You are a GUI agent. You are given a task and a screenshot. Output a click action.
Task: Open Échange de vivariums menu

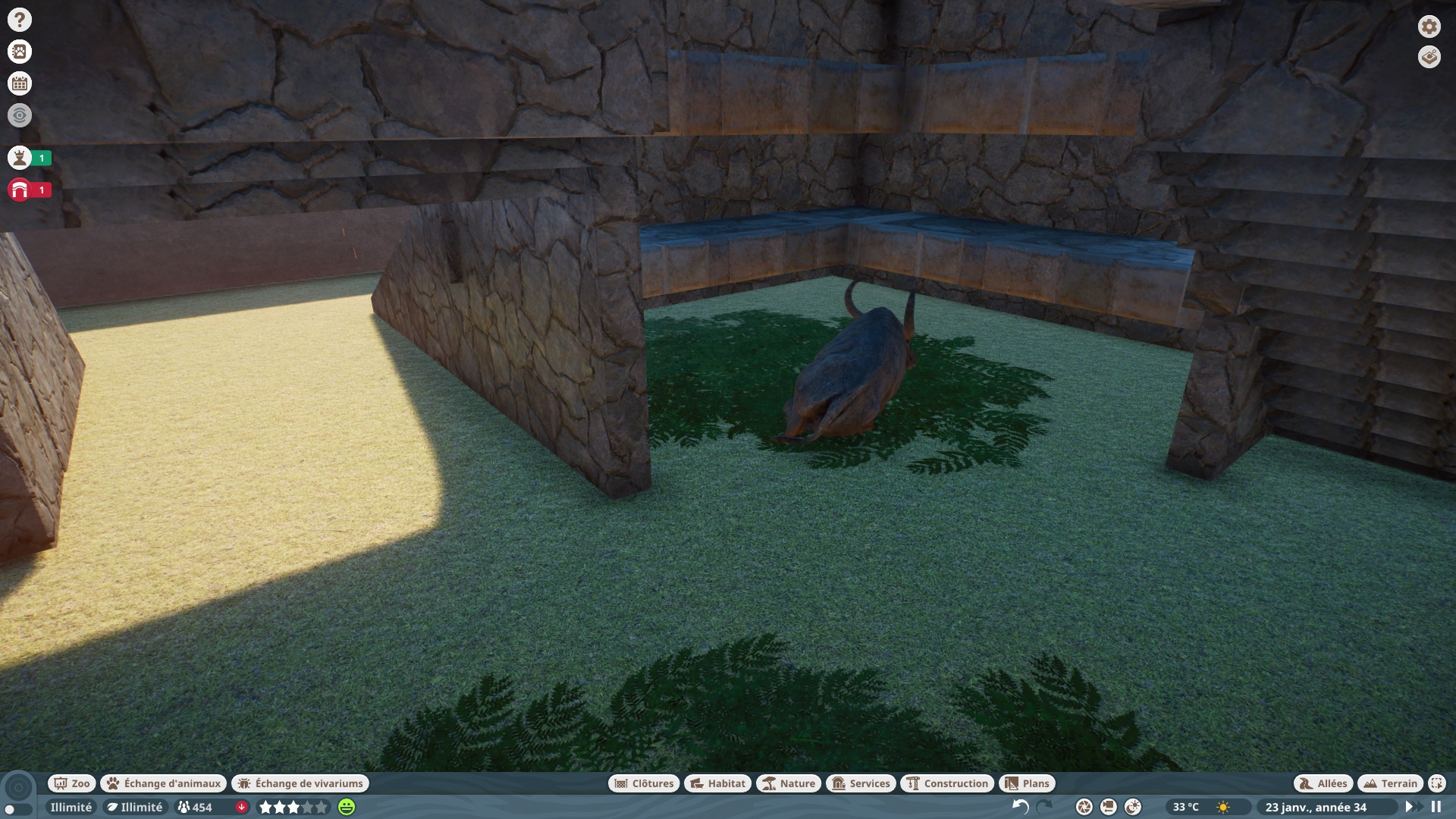(x=300, y=783)
